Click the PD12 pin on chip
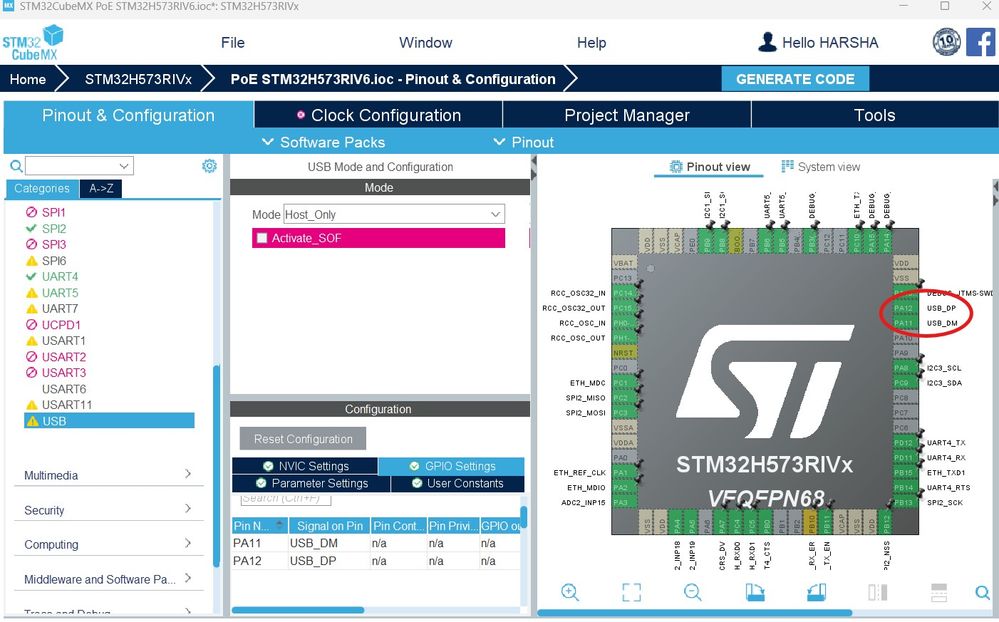Viewport: 999px width, 622px height. 903,443
